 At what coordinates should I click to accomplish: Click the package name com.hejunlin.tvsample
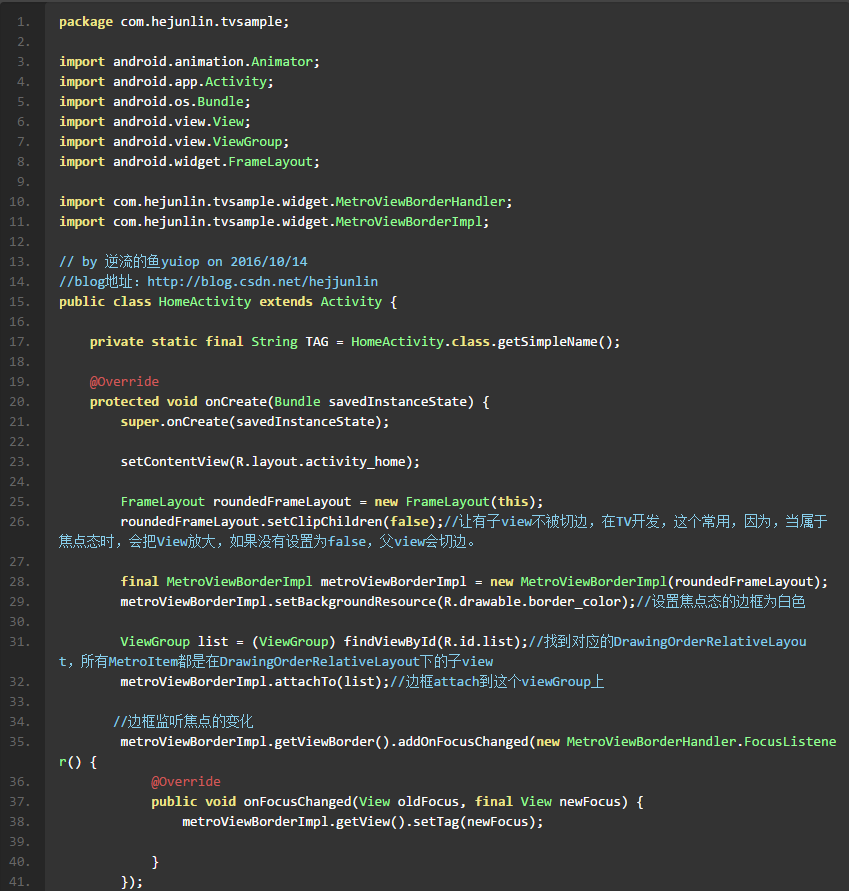coord(201,22)
